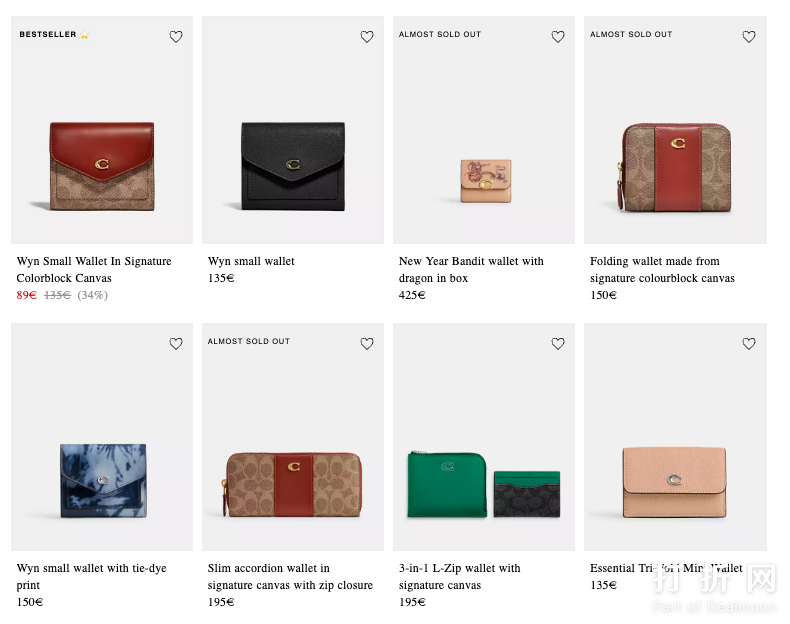View the pink Essential Tri-fold wallet image
790x624 pixels.
tap(675, 484)
